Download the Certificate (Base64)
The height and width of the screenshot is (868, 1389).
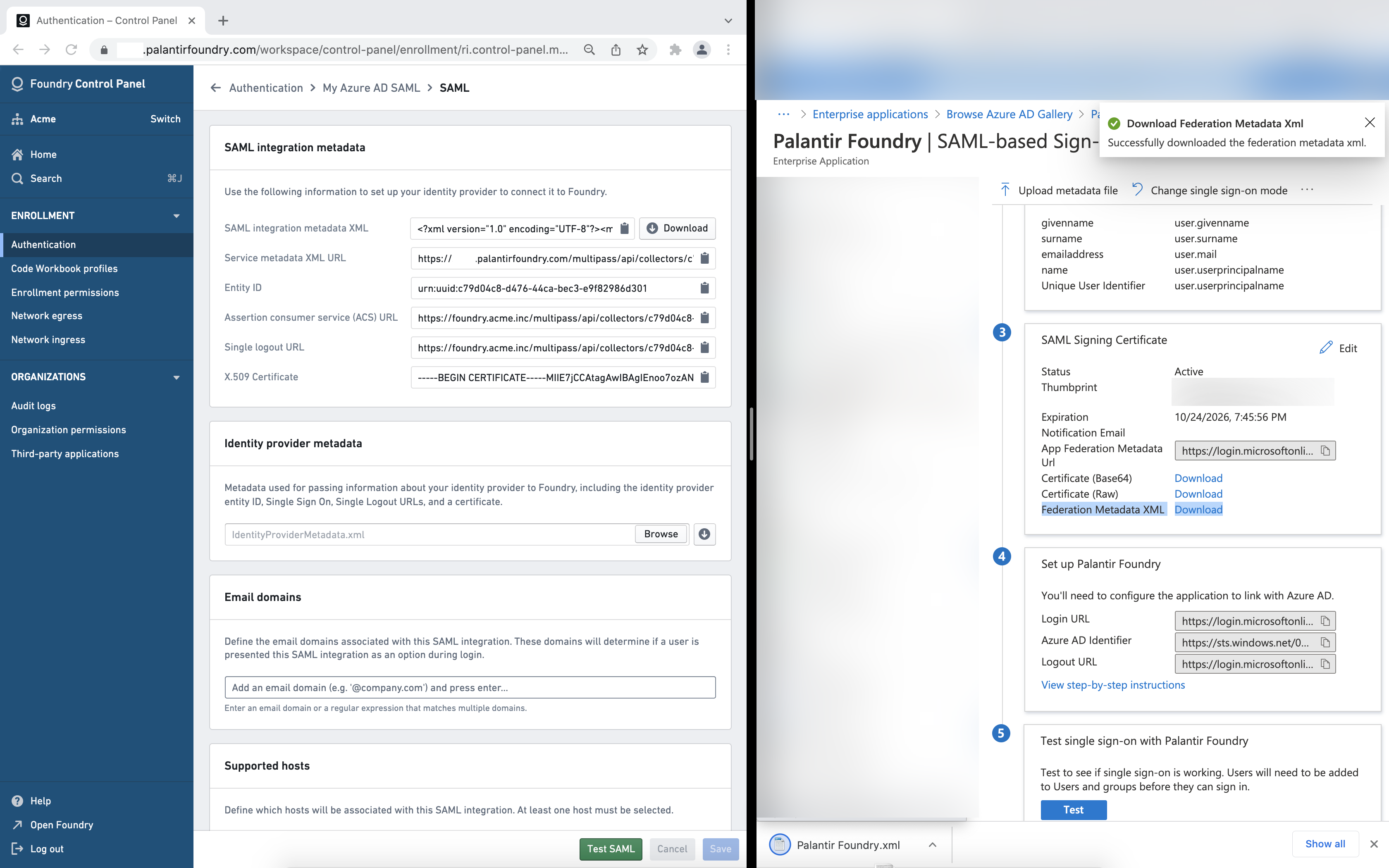pos(1198,478)
